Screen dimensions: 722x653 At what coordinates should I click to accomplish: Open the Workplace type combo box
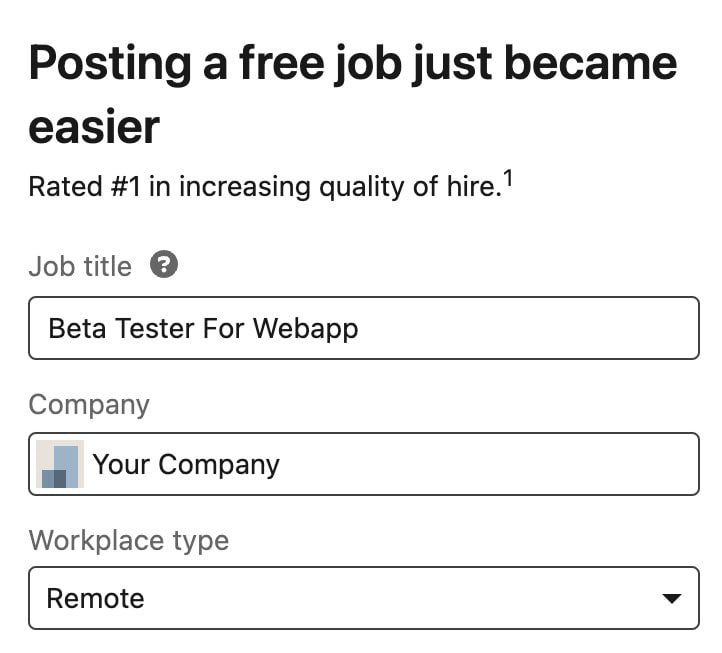[x=364, y=598]
